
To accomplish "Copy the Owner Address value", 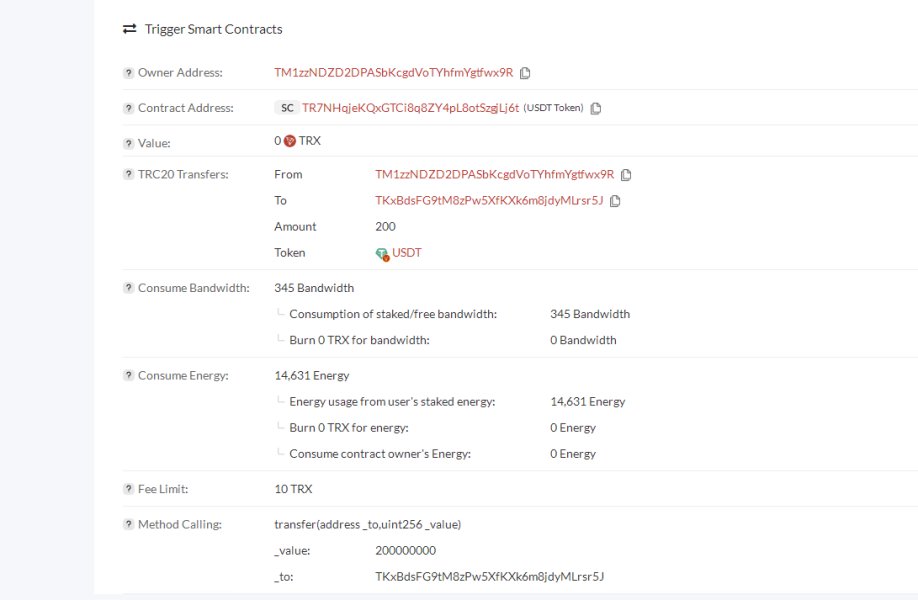I will click(525, 73).
